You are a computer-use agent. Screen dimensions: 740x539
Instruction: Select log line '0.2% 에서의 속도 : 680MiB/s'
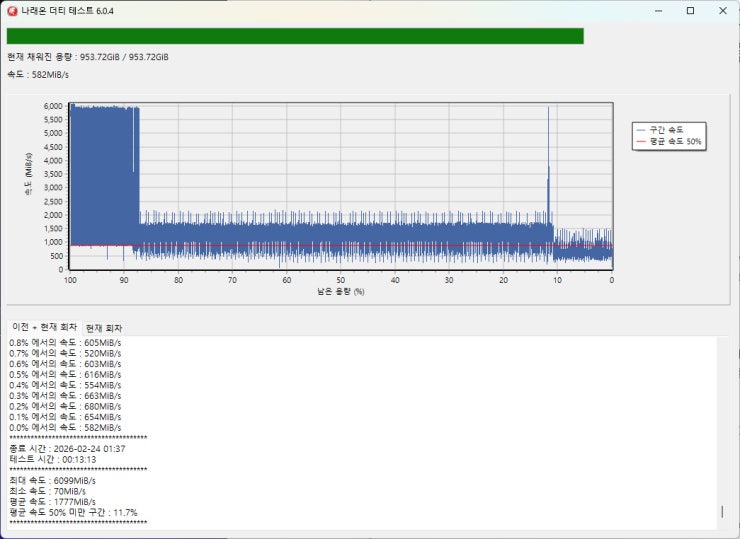click(65, 406)
